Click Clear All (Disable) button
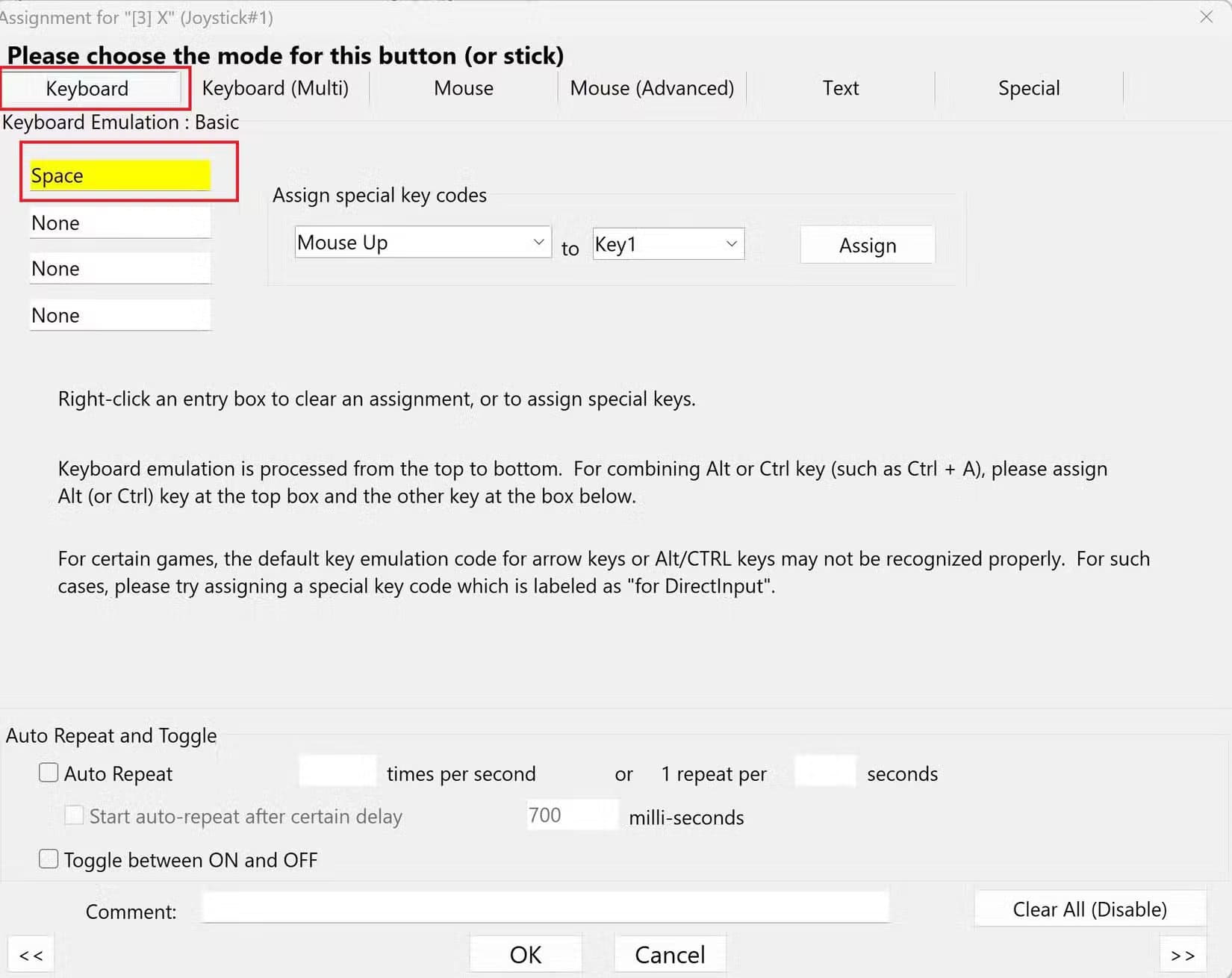The height and width of the screenshot is (978, 1232). 1090,909
